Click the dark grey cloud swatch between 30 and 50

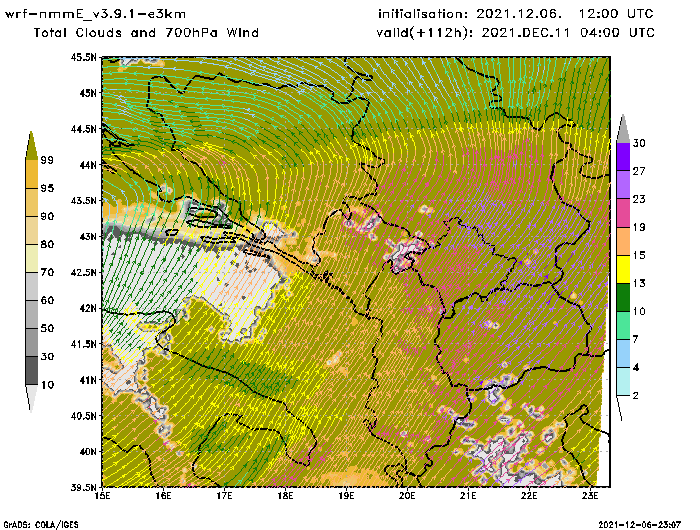coord(32,342)
